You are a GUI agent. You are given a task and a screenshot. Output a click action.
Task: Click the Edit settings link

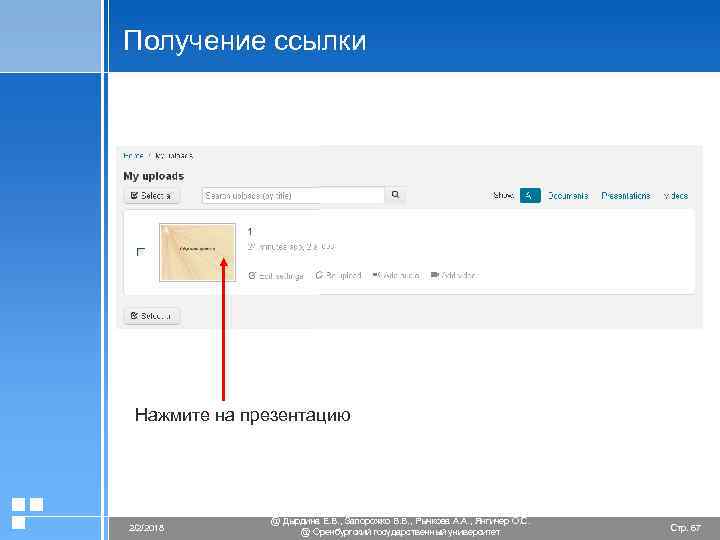pyautogui.click(x=276, y=276)
